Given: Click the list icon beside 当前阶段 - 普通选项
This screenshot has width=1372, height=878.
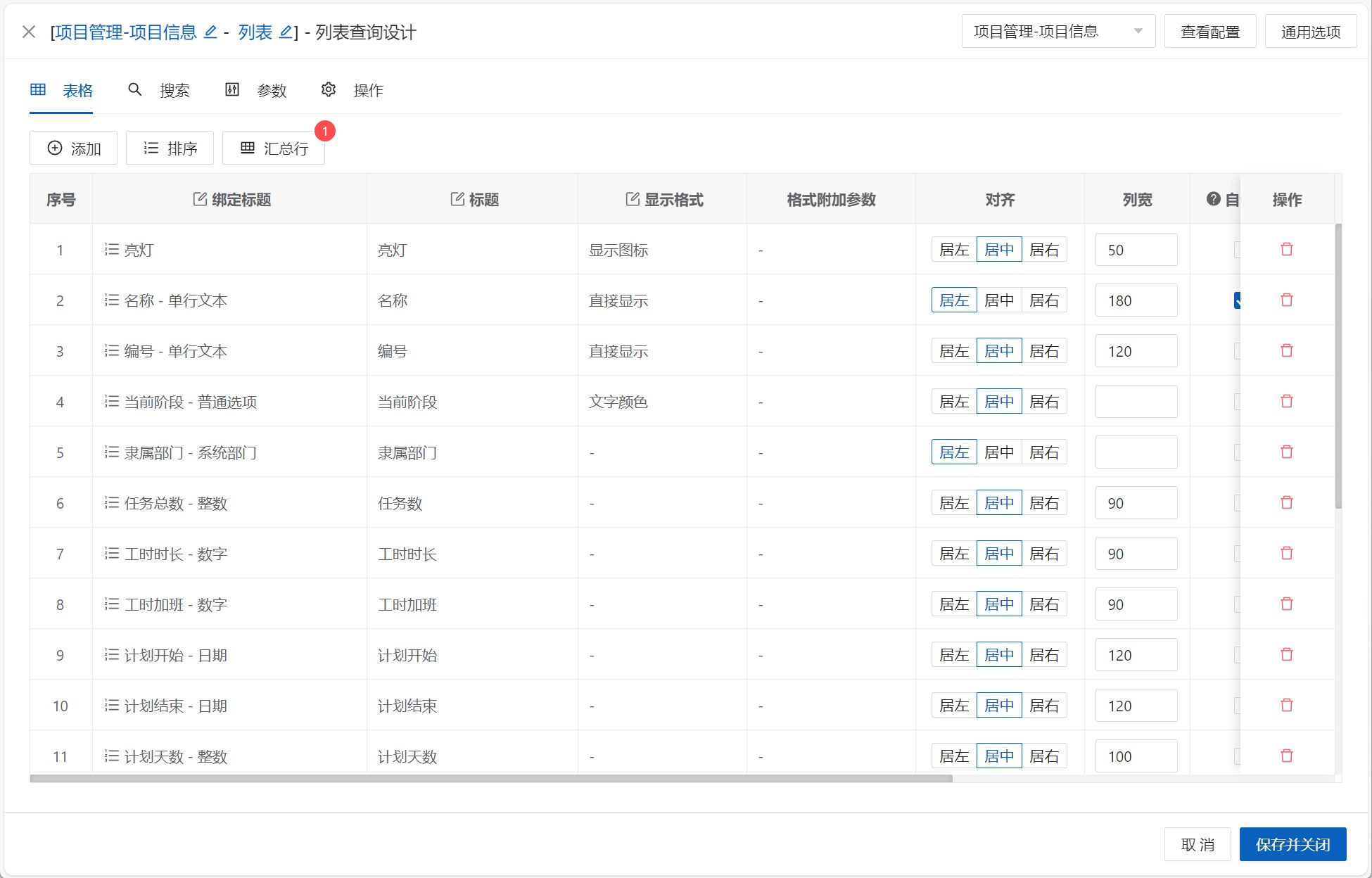Looking at the screenshot, I should 111,402.
